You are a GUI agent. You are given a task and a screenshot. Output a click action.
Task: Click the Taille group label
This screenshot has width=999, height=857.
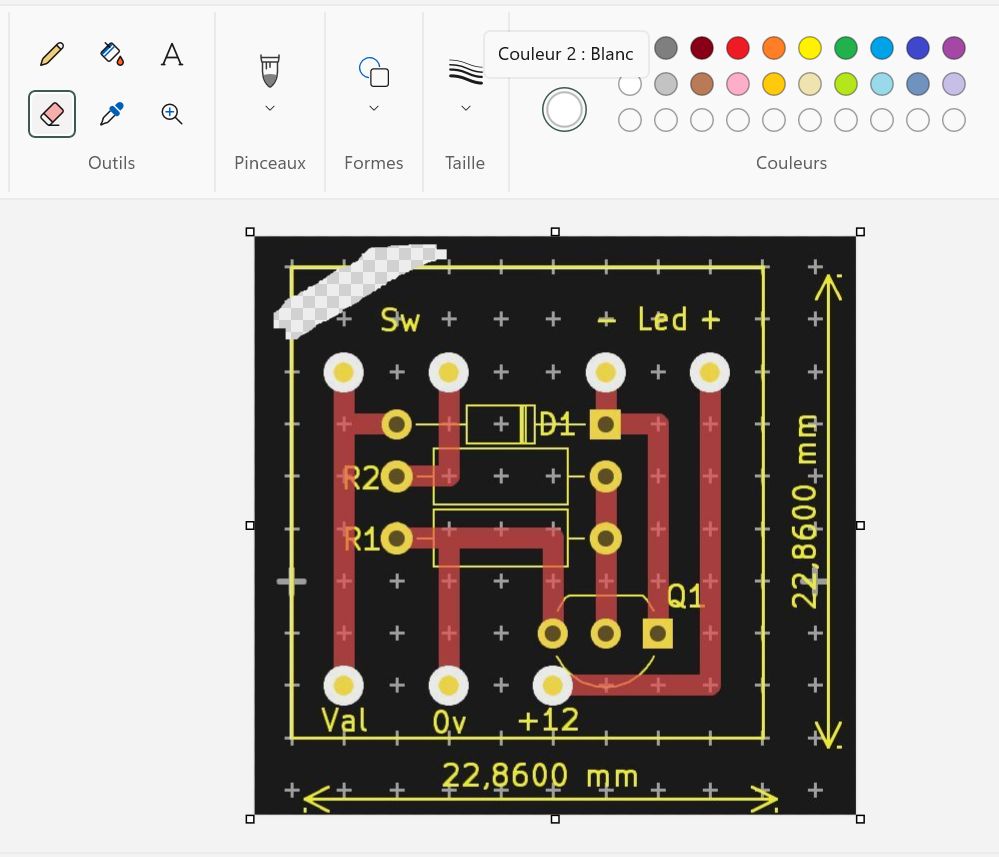[465, 163]
